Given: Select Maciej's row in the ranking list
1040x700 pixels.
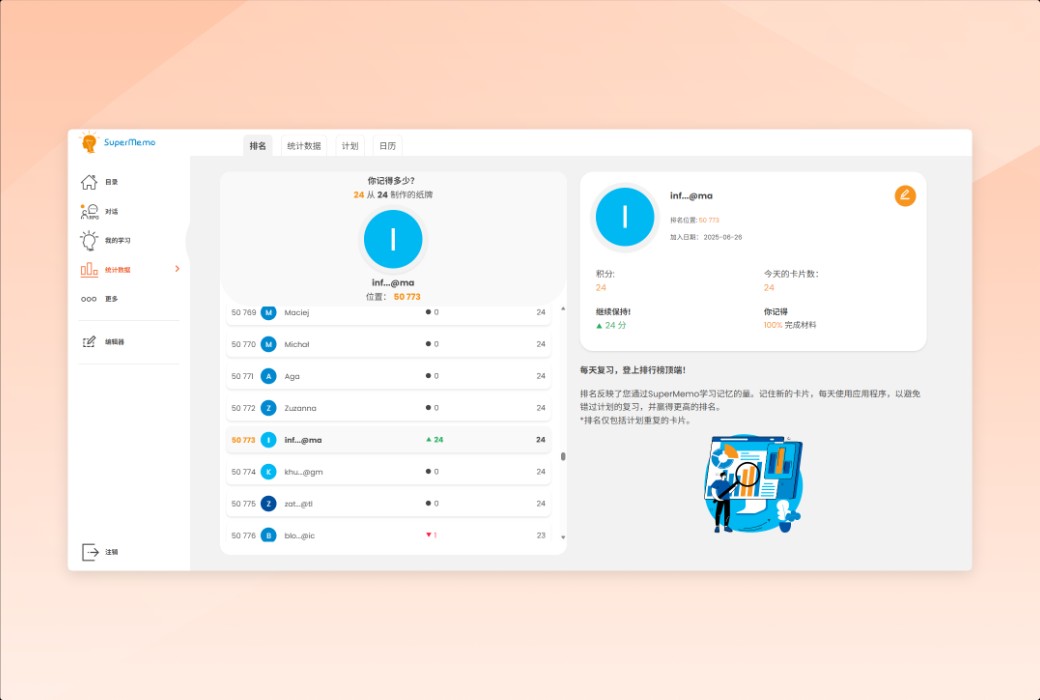Looking at the screenshot, I should pos(388,311).
